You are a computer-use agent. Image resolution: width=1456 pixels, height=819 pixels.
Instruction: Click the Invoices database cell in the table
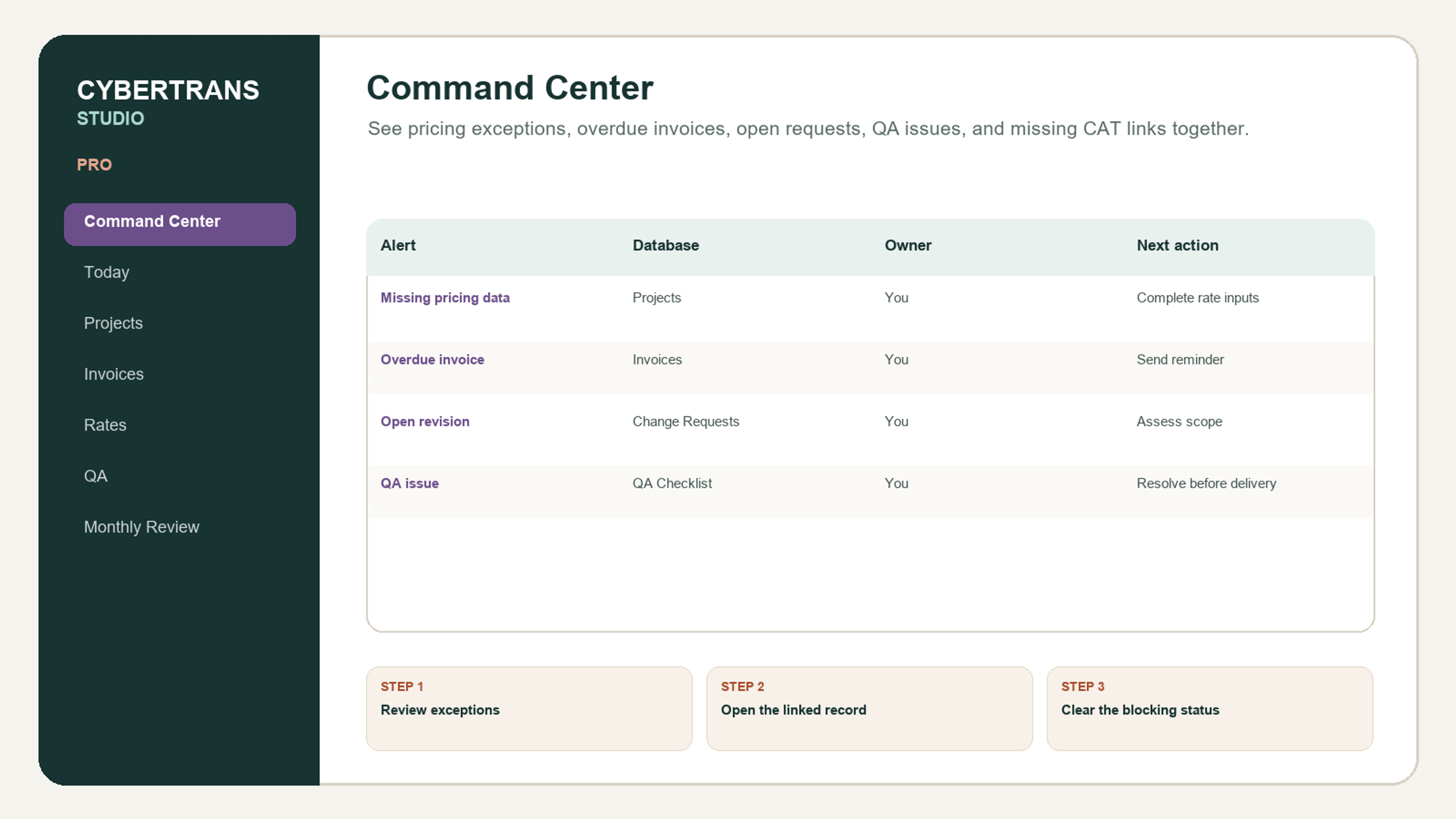657,359
